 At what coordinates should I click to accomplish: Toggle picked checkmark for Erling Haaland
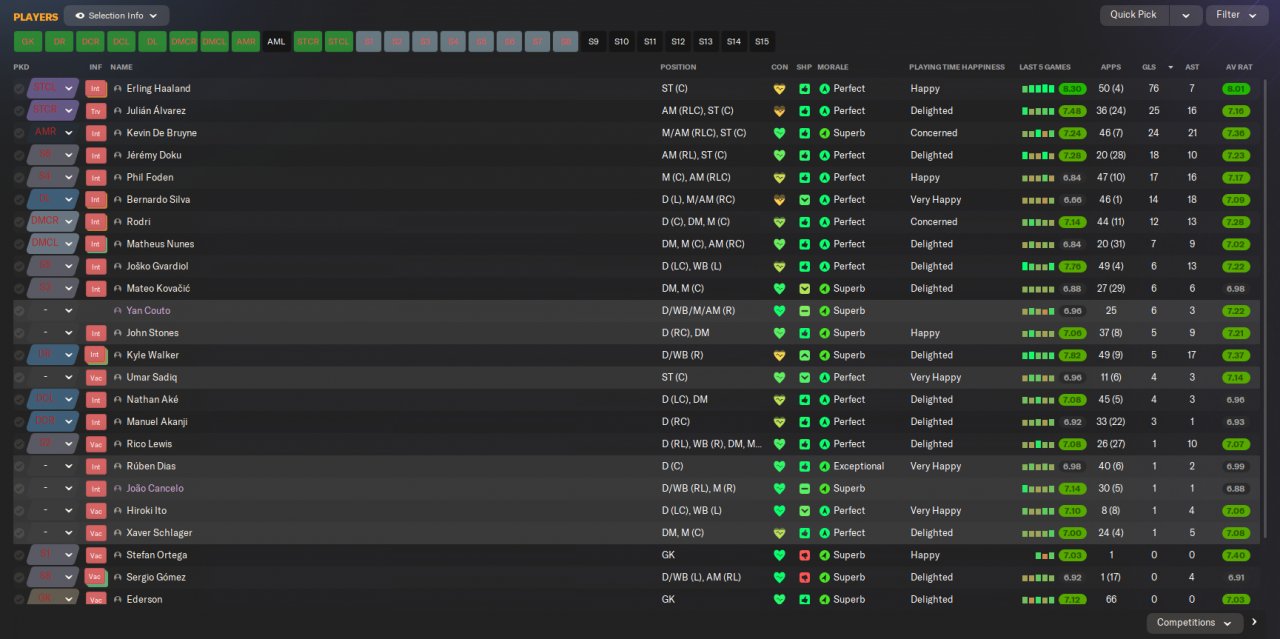[x=19, y=89]
